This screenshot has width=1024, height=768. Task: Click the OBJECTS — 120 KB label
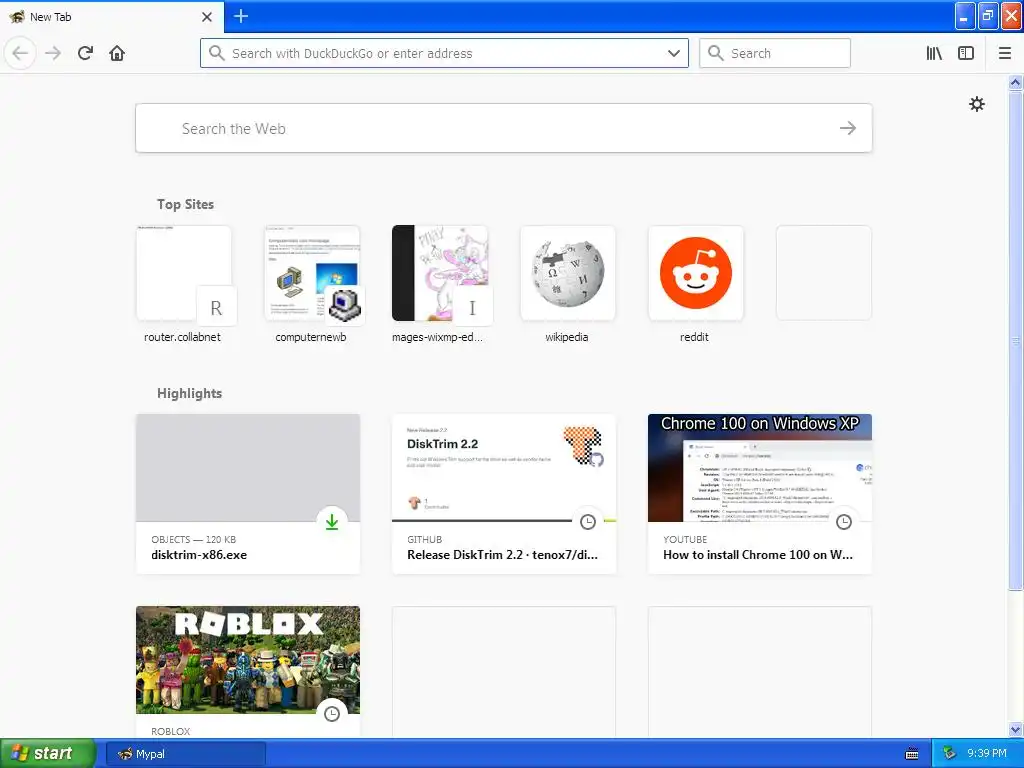[x=193, y=539]
